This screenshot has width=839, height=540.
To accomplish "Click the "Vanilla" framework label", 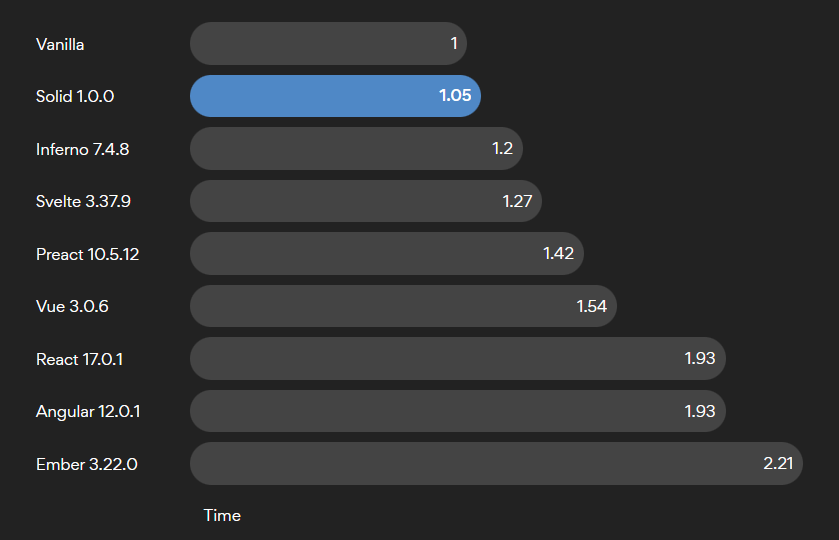I will [60, 45].
